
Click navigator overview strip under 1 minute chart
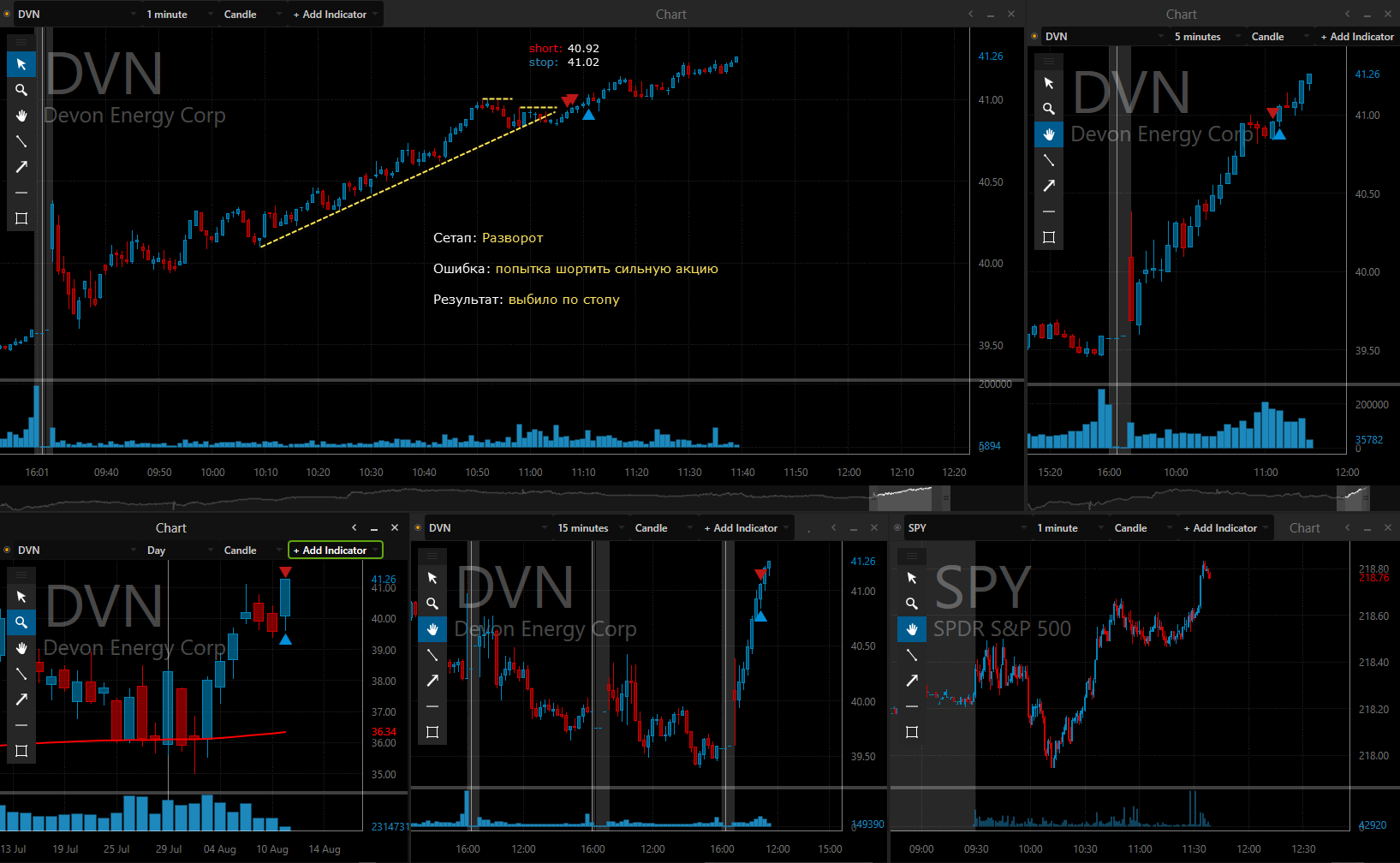click(x=475, y=498)
